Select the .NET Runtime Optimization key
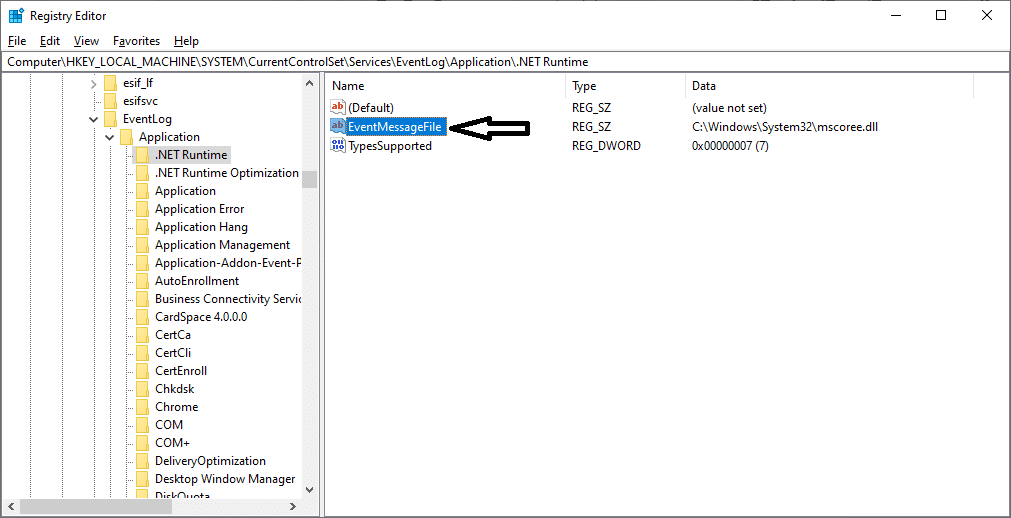The image size is (1011, 518). pos(226,173)
